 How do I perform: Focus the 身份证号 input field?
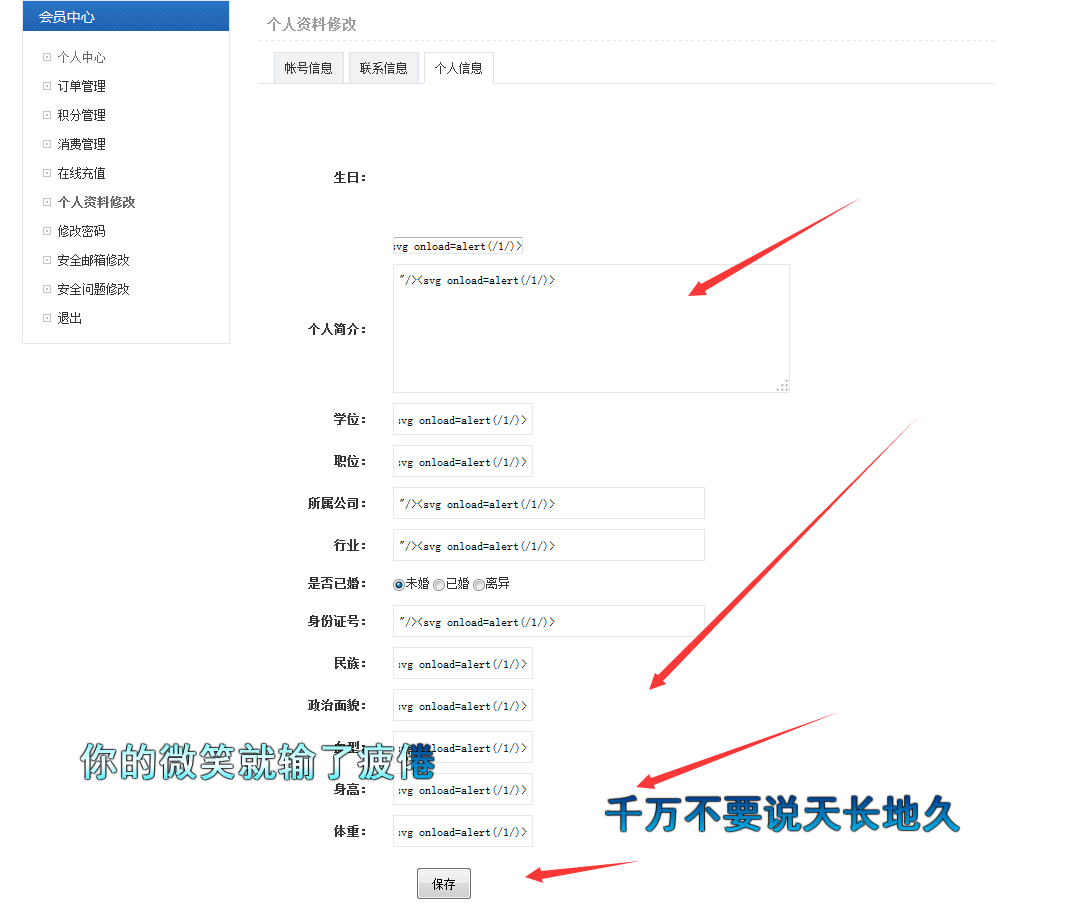(549, 622)
